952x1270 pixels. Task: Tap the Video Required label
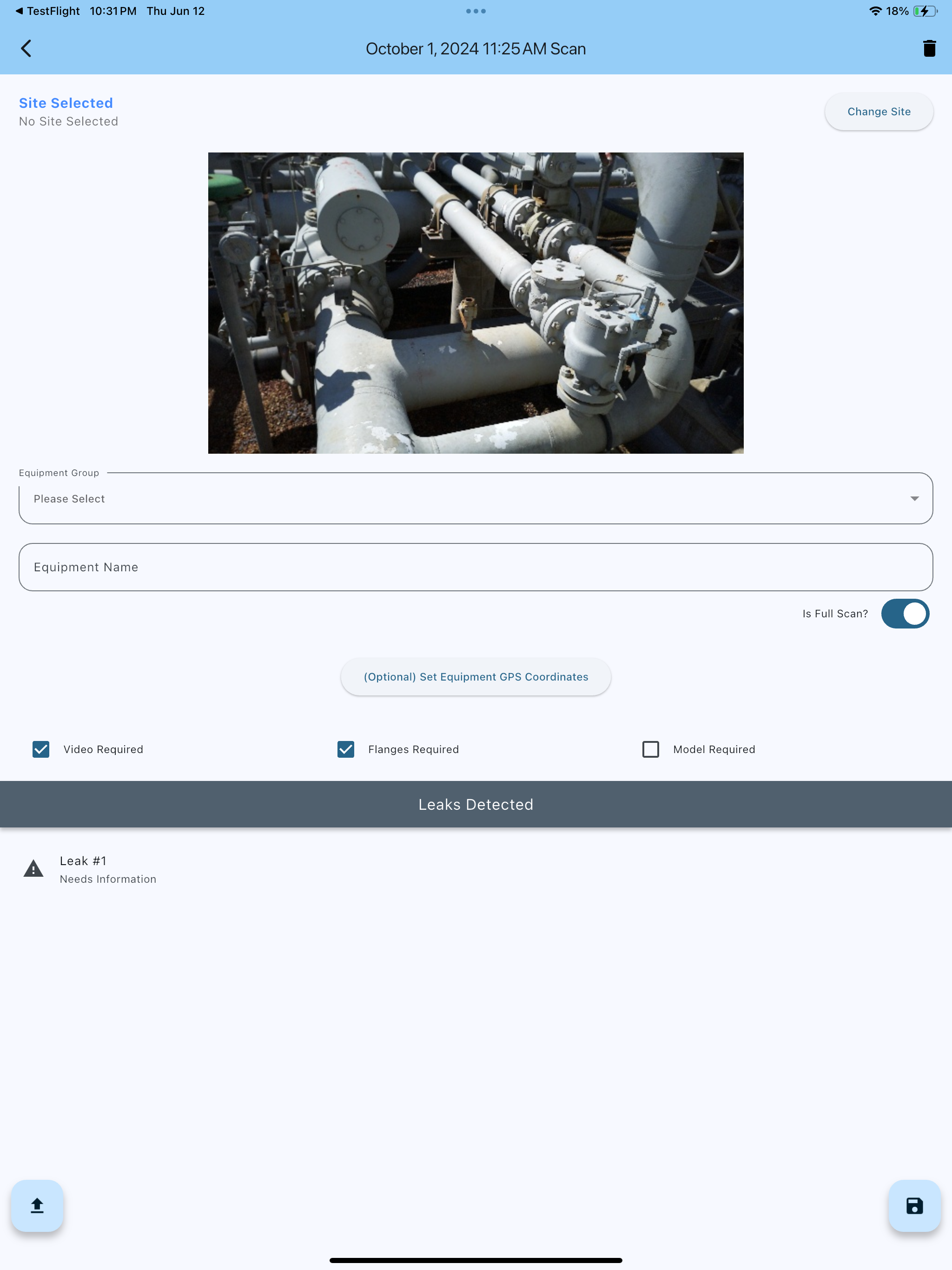(x=103, y=749)
